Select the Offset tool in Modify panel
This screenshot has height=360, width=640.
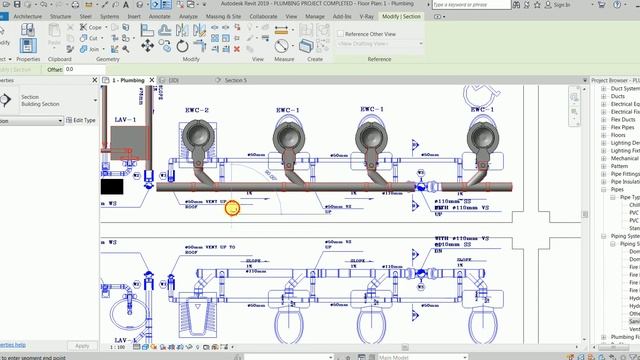(x=164, y=30)
